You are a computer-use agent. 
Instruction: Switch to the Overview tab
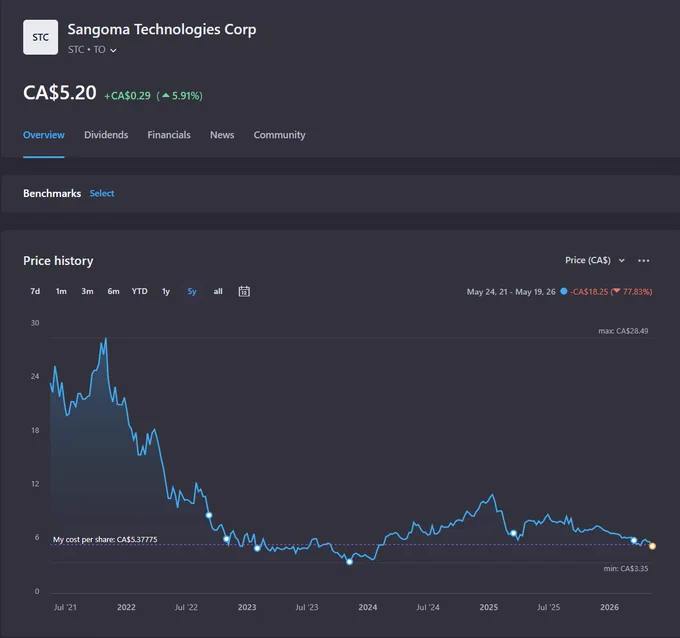pos(44,135)
